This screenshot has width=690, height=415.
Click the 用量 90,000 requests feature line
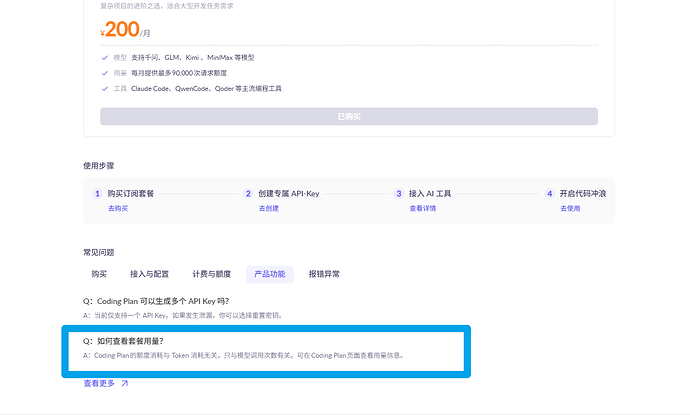click(164, 73)
